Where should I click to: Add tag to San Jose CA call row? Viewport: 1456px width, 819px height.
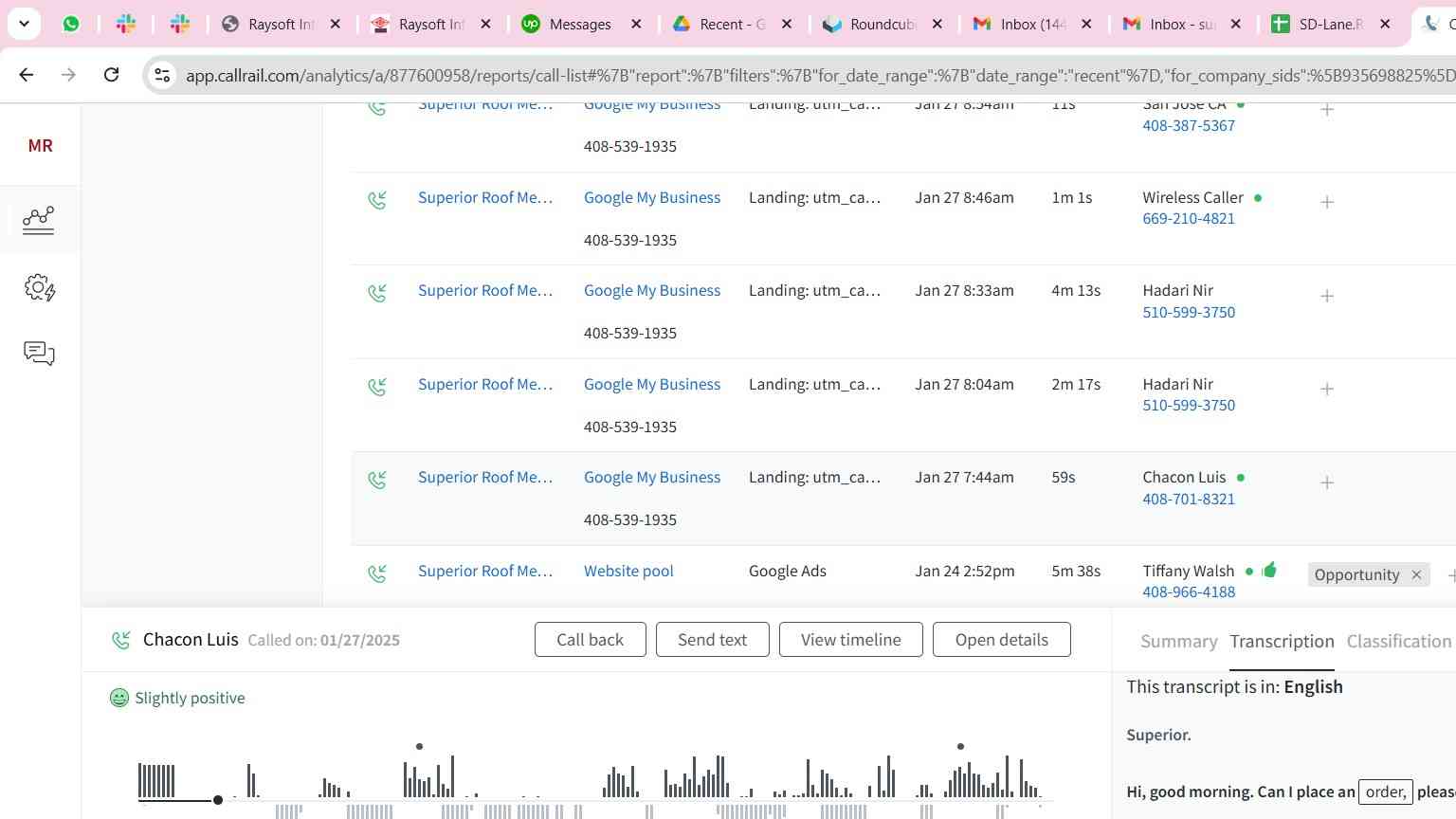1327,110
